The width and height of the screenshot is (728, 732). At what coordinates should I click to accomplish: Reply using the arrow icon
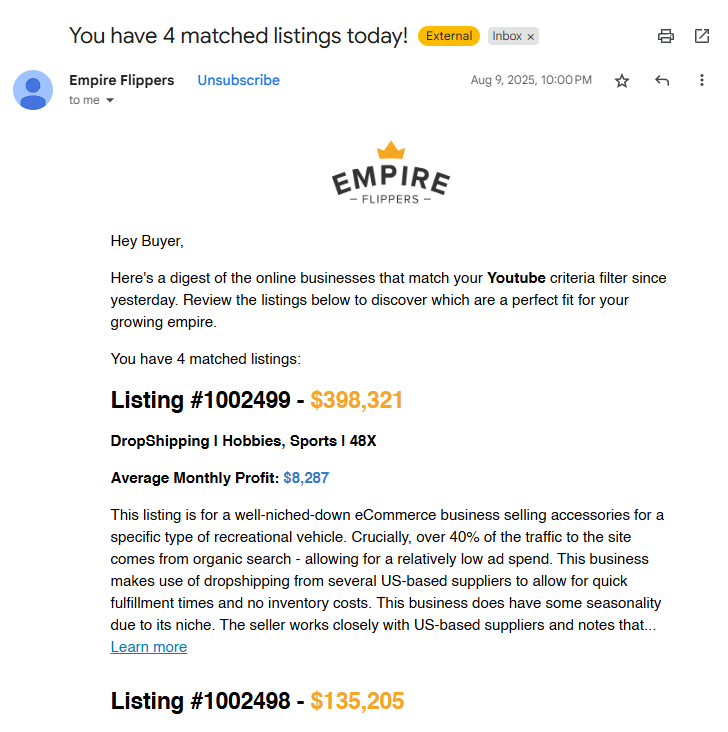click(662, 81)
